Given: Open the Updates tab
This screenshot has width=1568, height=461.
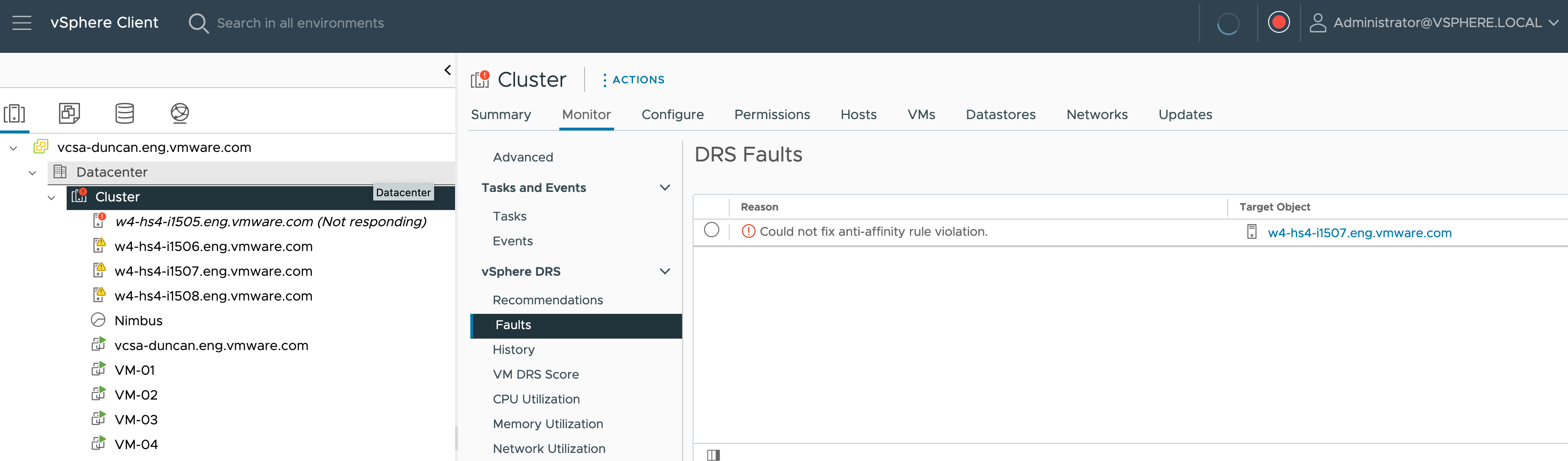Looking at the screenshot, I should pyautogui.click(x=1185, y=114).
